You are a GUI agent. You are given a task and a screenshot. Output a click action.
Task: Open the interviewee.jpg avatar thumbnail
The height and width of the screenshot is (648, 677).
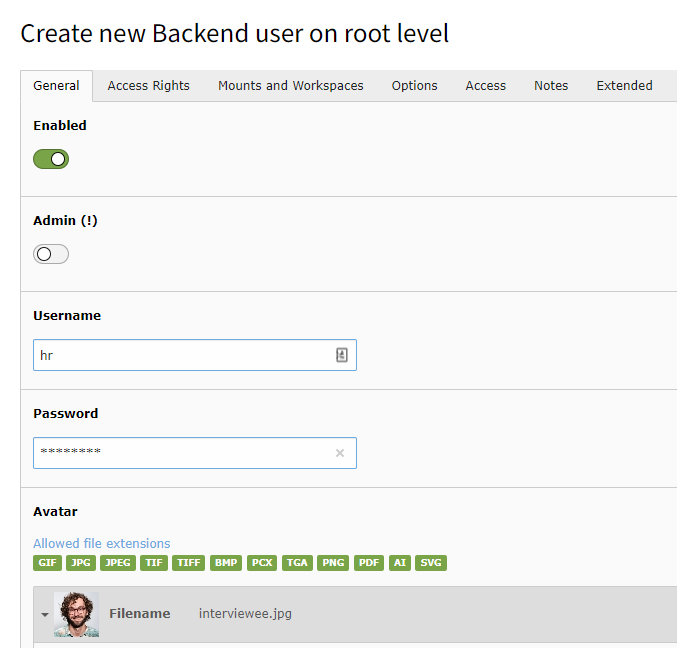76,614
